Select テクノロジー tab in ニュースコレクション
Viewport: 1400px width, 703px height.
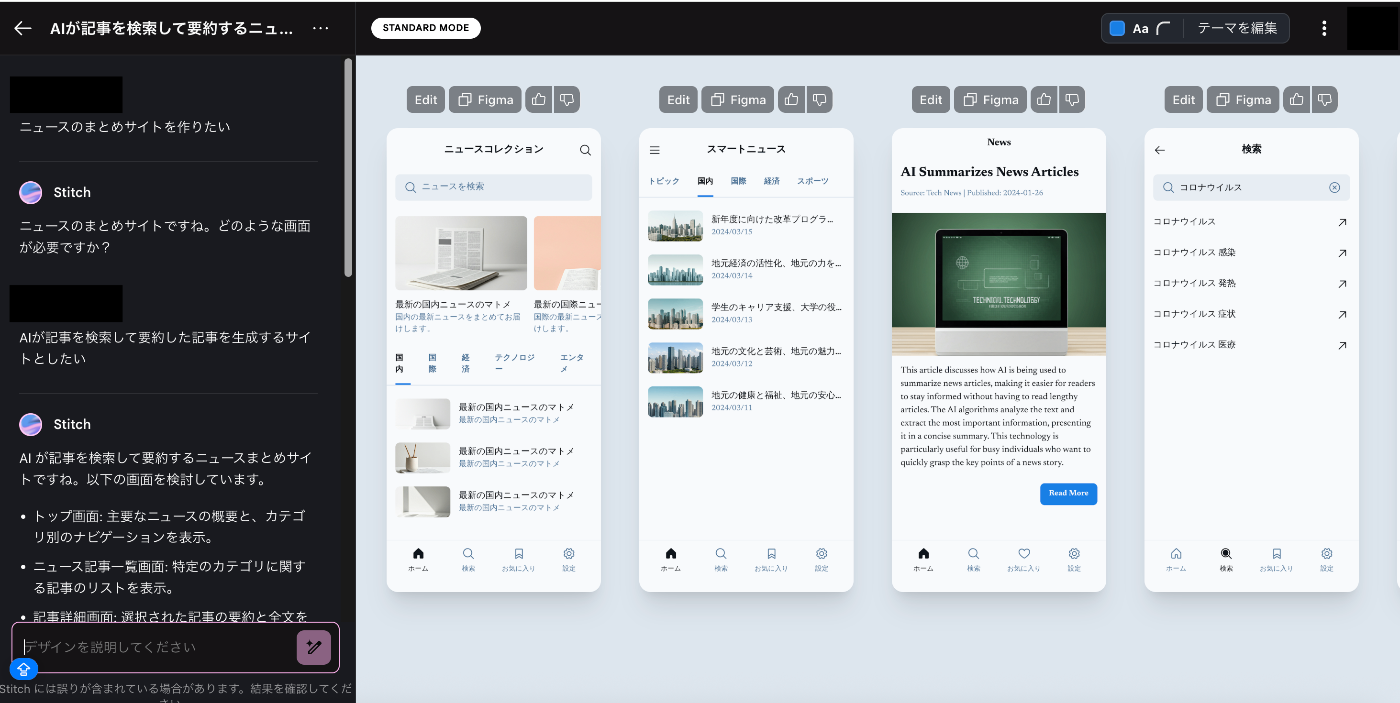pyautogui.click(x=514, y=363)
